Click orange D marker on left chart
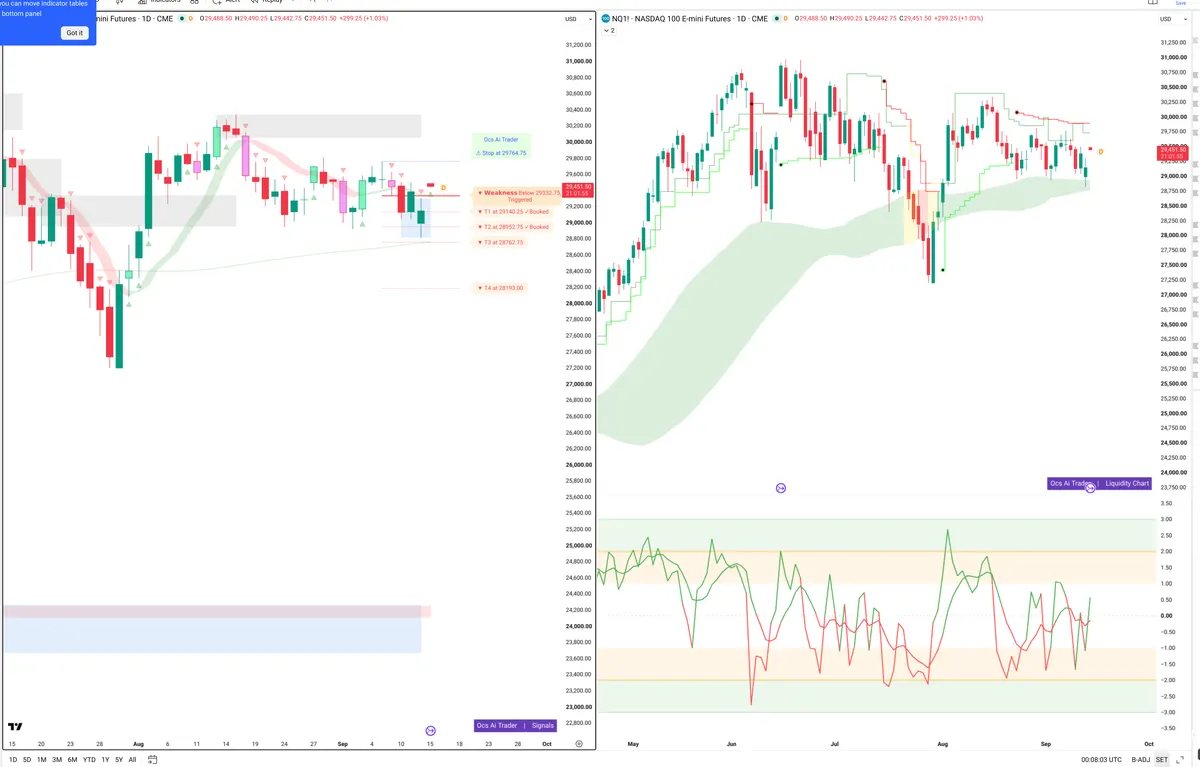 443,187
